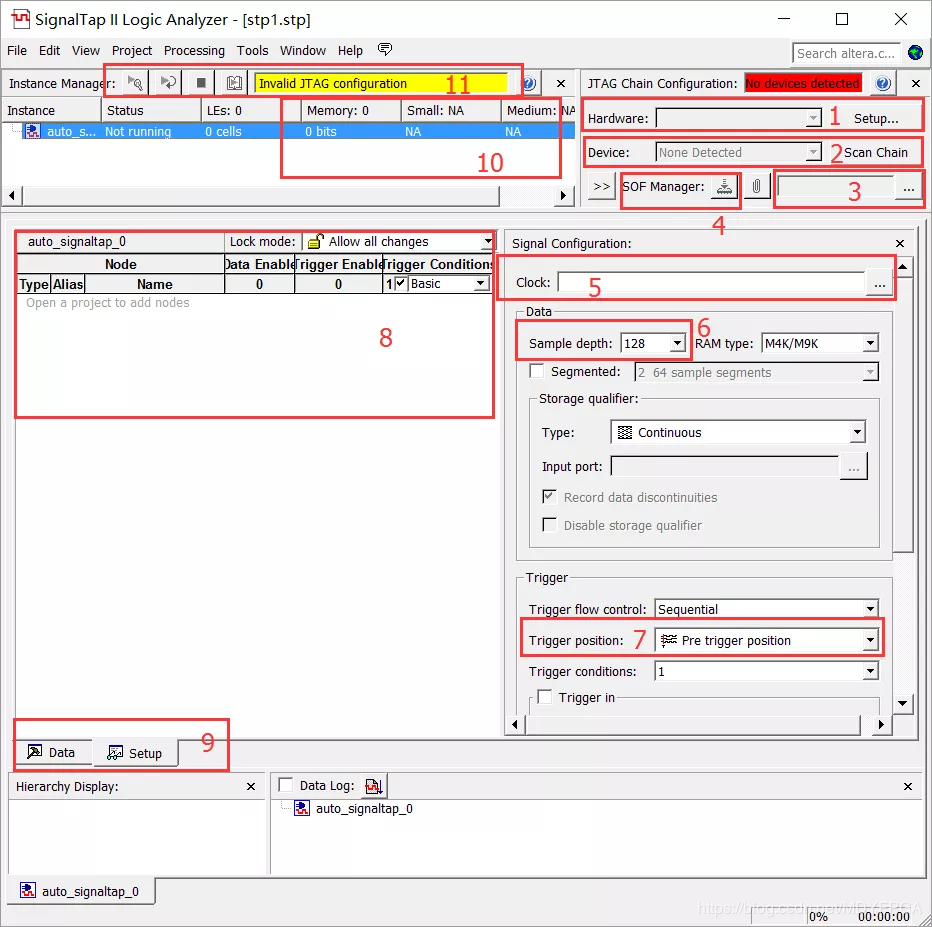Switch to the Setup tab
This screenshot has height=927, width=932.
click(x=136, y=753)
